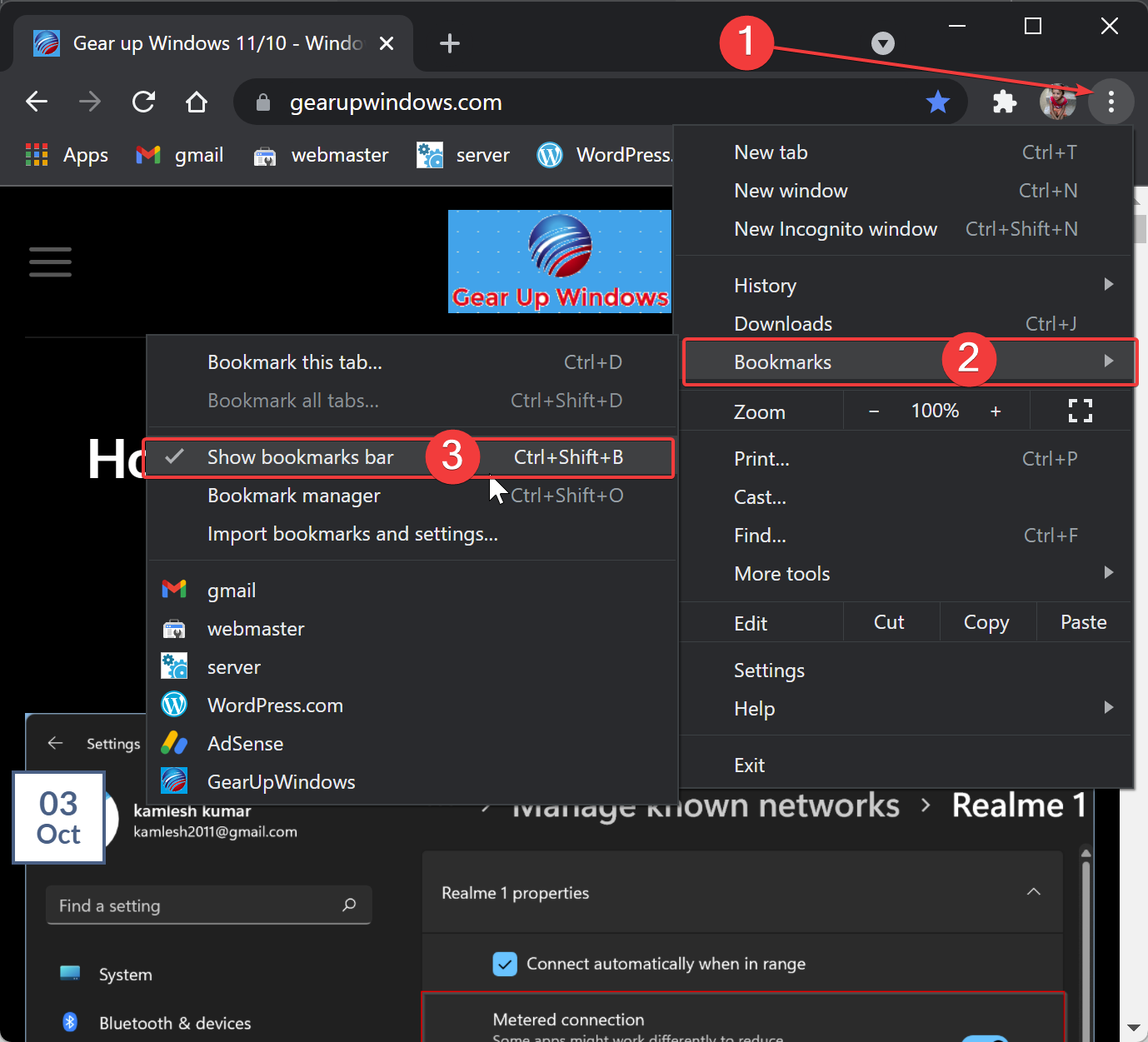Open server bookmark in bookmarks bar
Image resolution: width=1148 pixels, height=1042 pixels.
click(463, 155)
